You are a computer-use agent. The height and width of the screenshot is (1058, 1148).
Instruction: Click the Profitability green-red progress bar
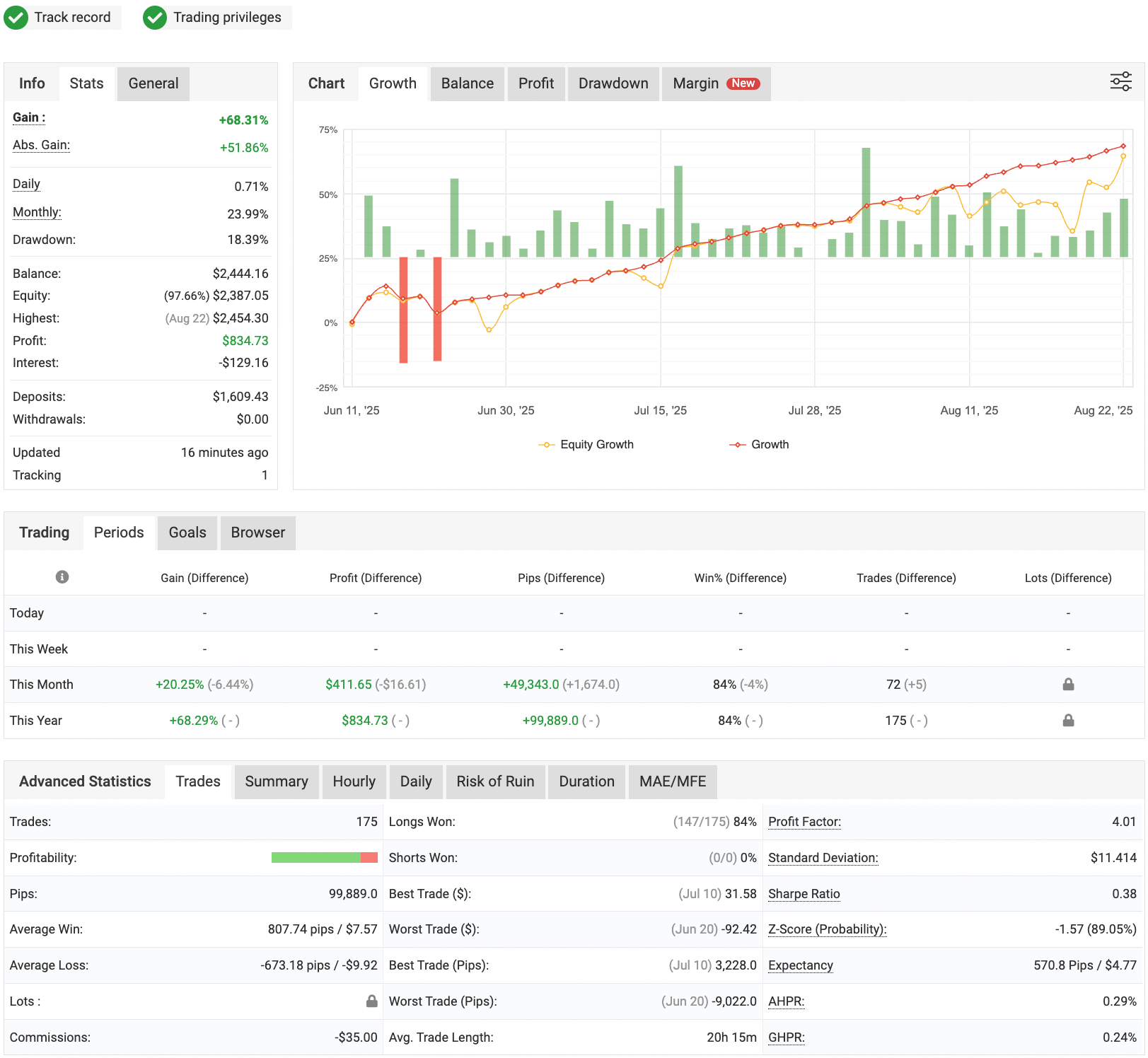coord(325,858)
